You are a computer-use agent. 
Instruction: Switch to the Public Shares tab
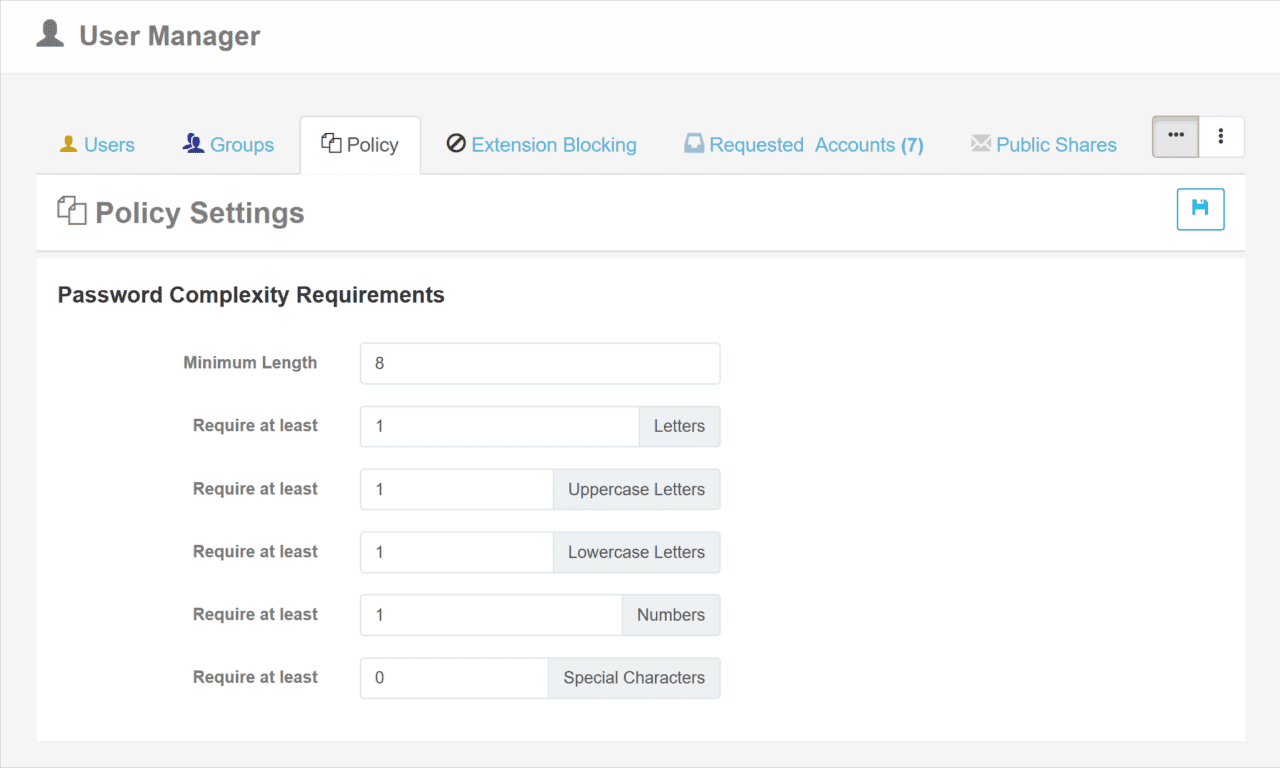coord(1055,144)
